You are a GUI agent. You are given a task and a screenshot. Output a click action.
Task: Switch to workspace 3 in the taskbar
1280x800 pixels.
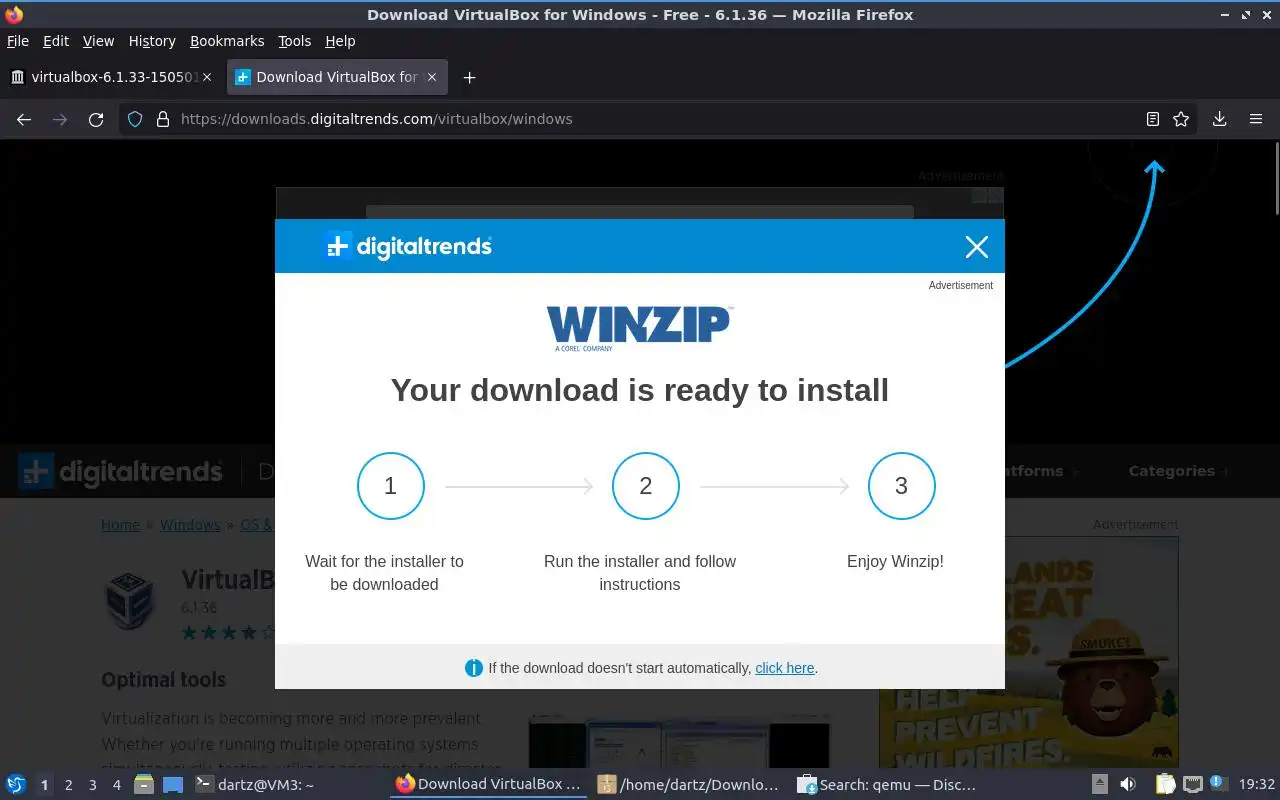click(92, 785)
